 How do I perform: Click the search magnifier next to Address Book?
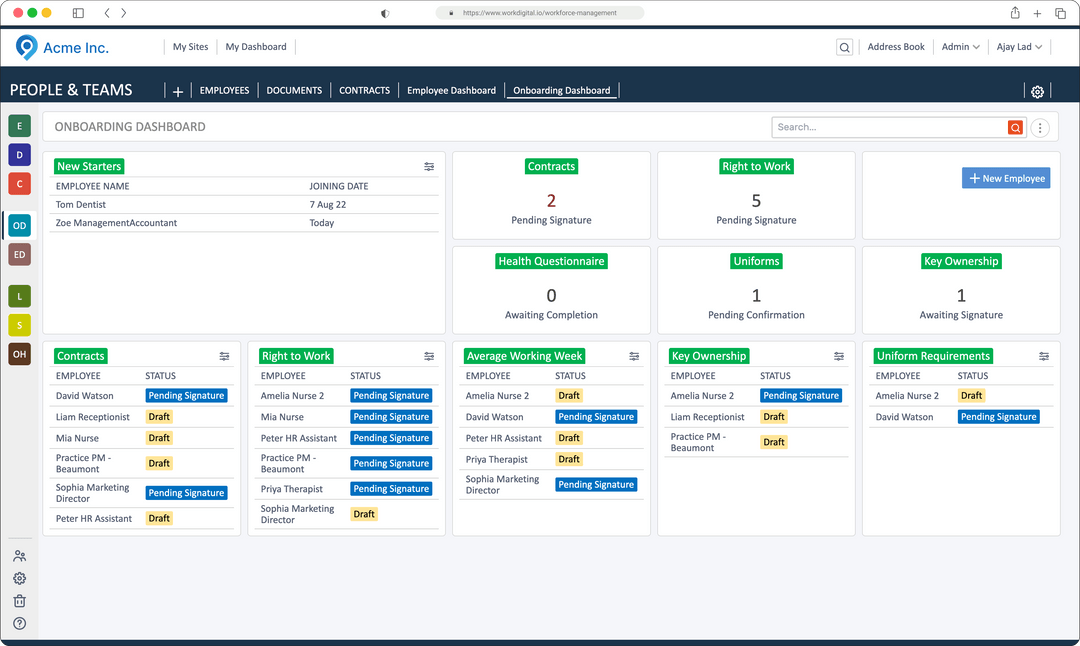[x=844, y=47]
